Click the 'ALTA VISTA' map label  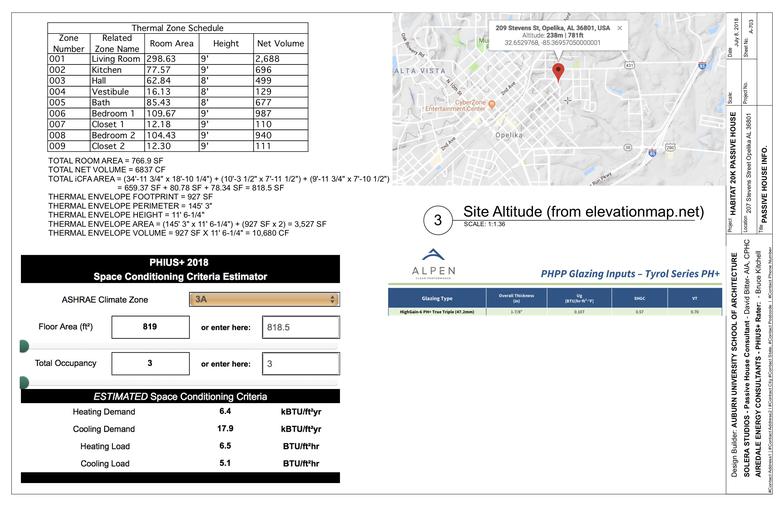click(420, 71)
